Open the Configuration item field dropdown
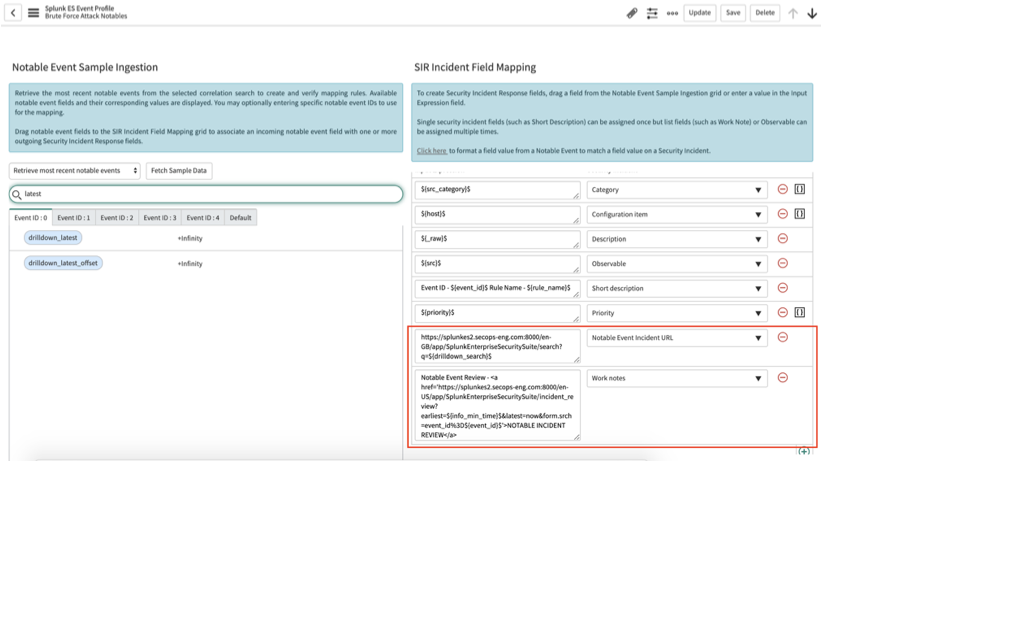The width and height of the screenshot is (1033, 622). click(677, 214)
